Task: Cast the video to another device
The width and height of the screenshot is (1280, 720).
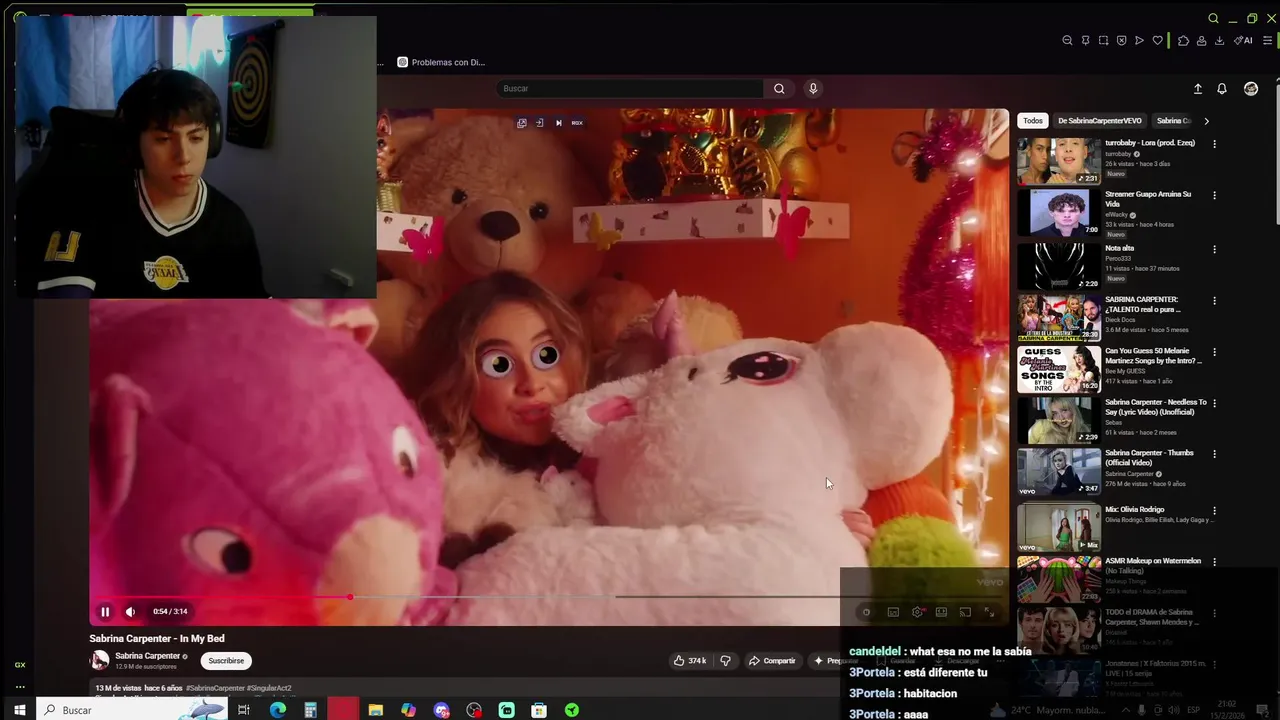Action: click(x=965, y=612)
